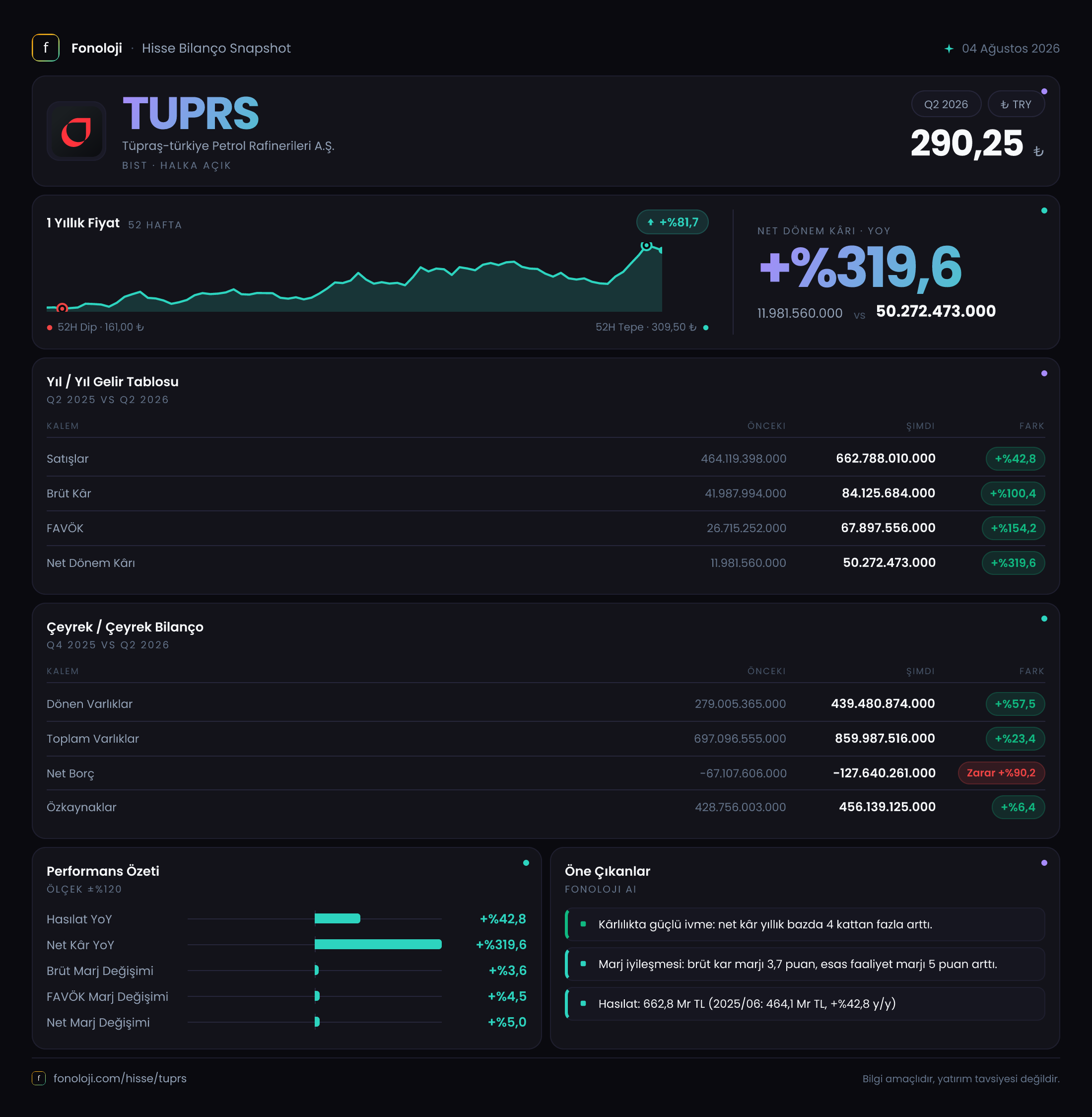Click the Hasılat YoY performance bar
This screenshot has width=1092, height=1117.
click(x=337, y=918)
